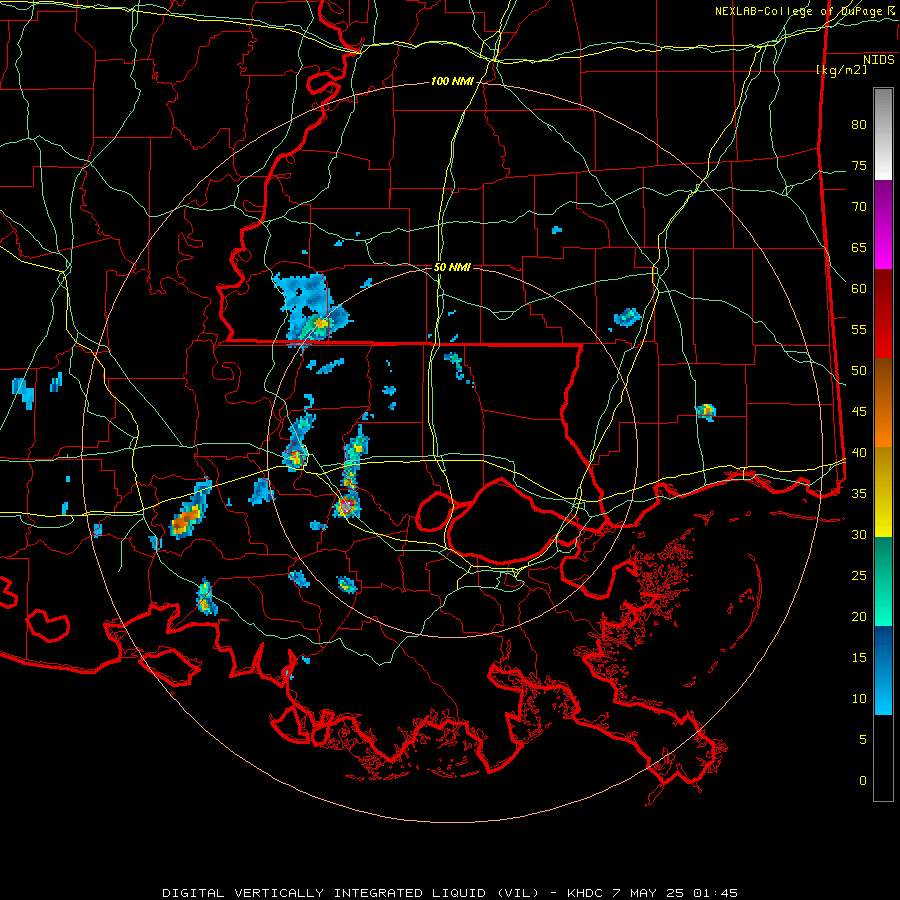Image resolution: width=900 pixels, height=900 pixels.
Task: Click the [kg/m2] units label
Action: [842, 70]
